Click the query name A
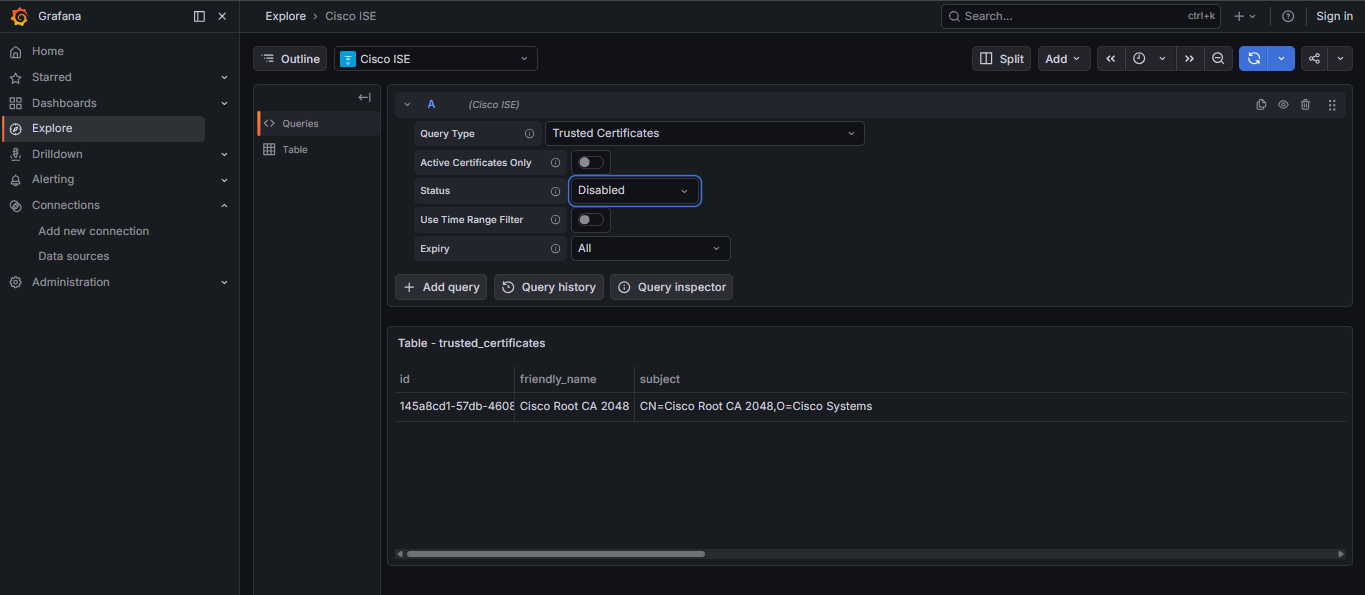1365x595 pixels. pyautogui.click(x=432, y=104)
